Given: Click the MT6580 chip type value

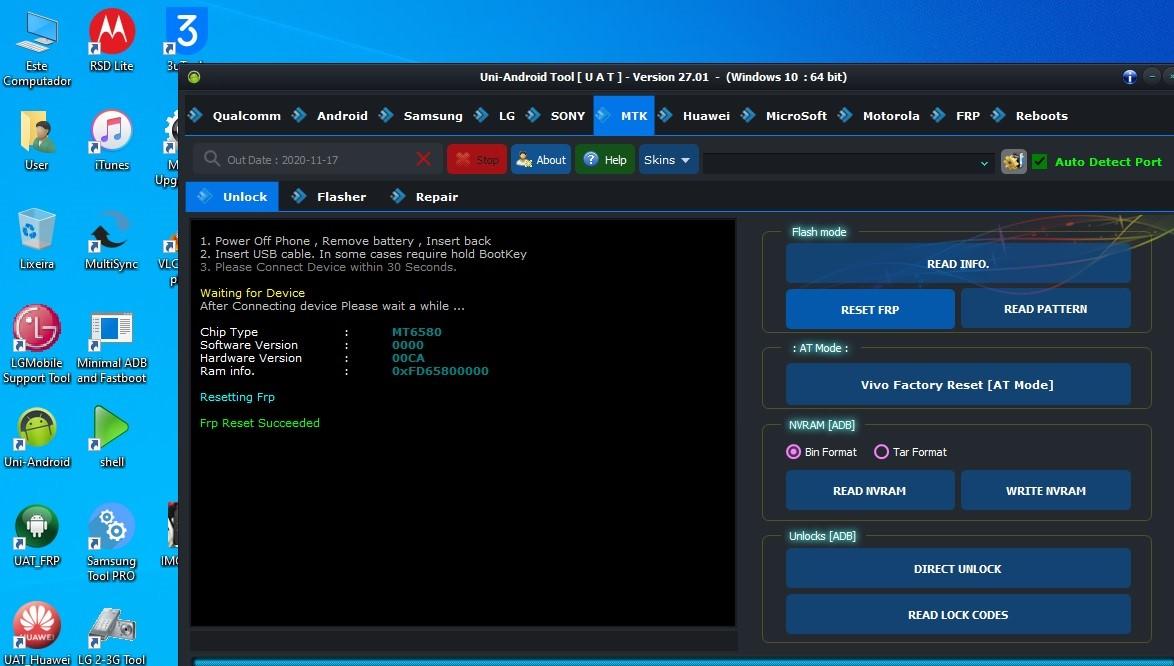Looking at the screenshot, I should pyautogui.click(x=417, y=332).
